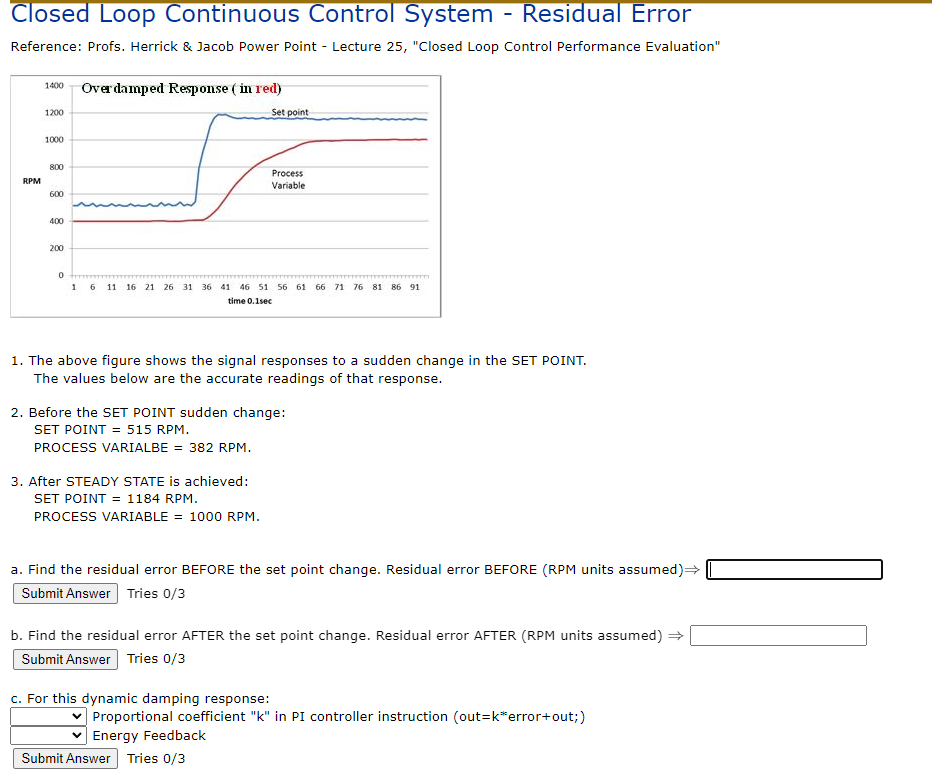Submit the answer for residual error BEFORE
The height and width of the screenshot is (771, 932).
(x=64, y=593)
